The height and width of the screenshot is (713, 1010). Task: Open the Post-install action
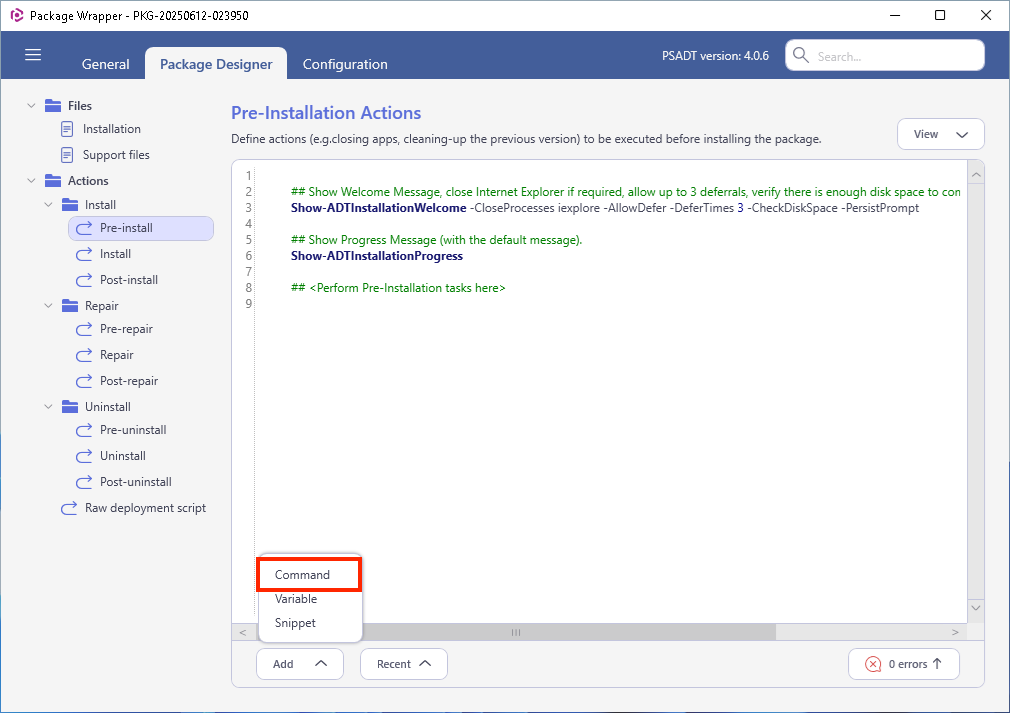pyautogui.click(x=129, y=280)
